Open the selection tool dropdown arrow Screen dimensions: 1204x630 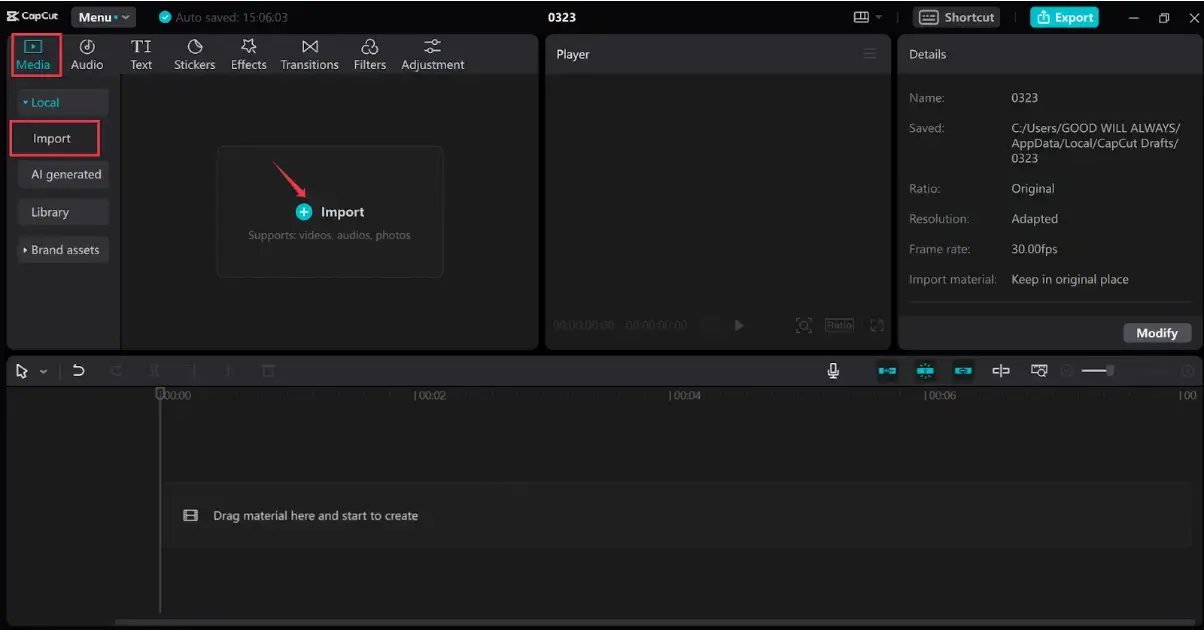43,371
